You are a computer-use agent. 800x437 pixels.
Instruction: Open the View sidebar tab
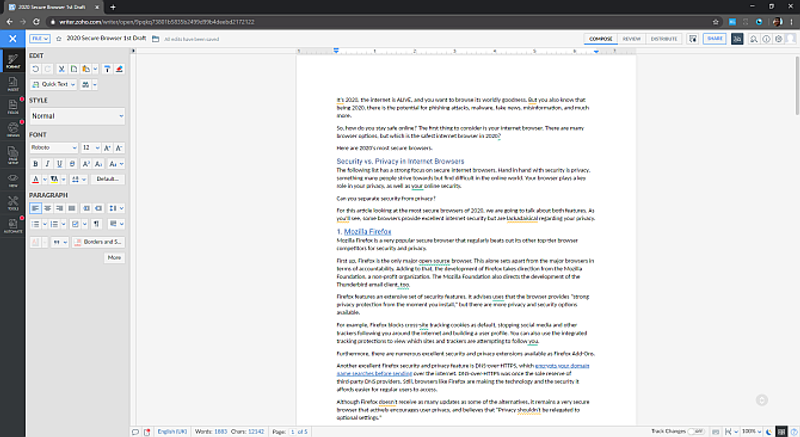(x=13, y=179)
